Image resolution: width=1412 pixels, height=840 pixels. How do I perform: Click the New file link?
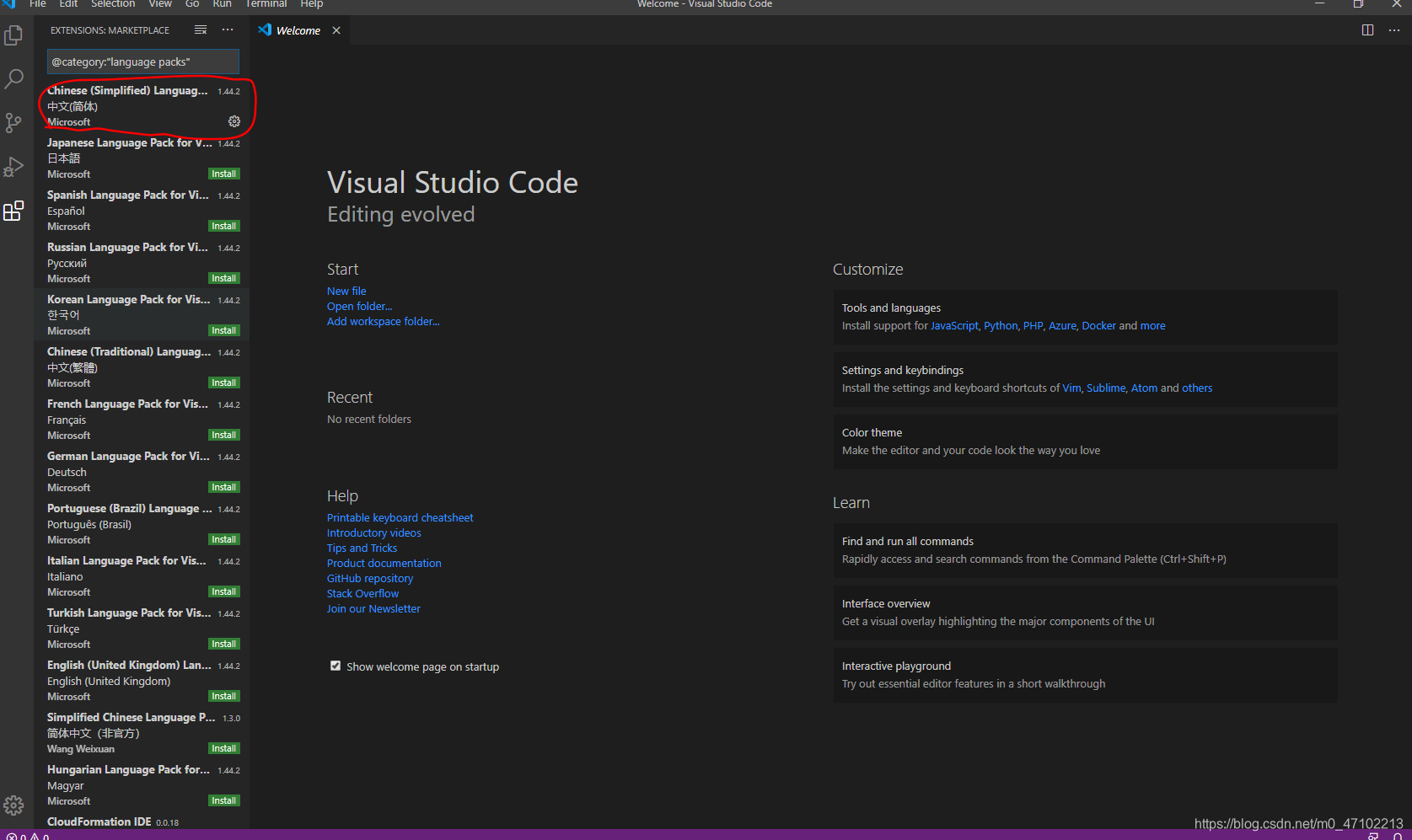346,291
